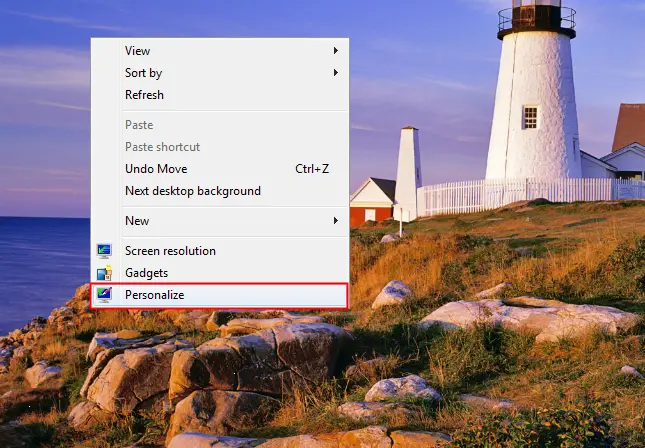Click the greyed-out Paste entry
Image resolution: width=645 pixels, height=448 pixels.
click(x=220, y=125)
